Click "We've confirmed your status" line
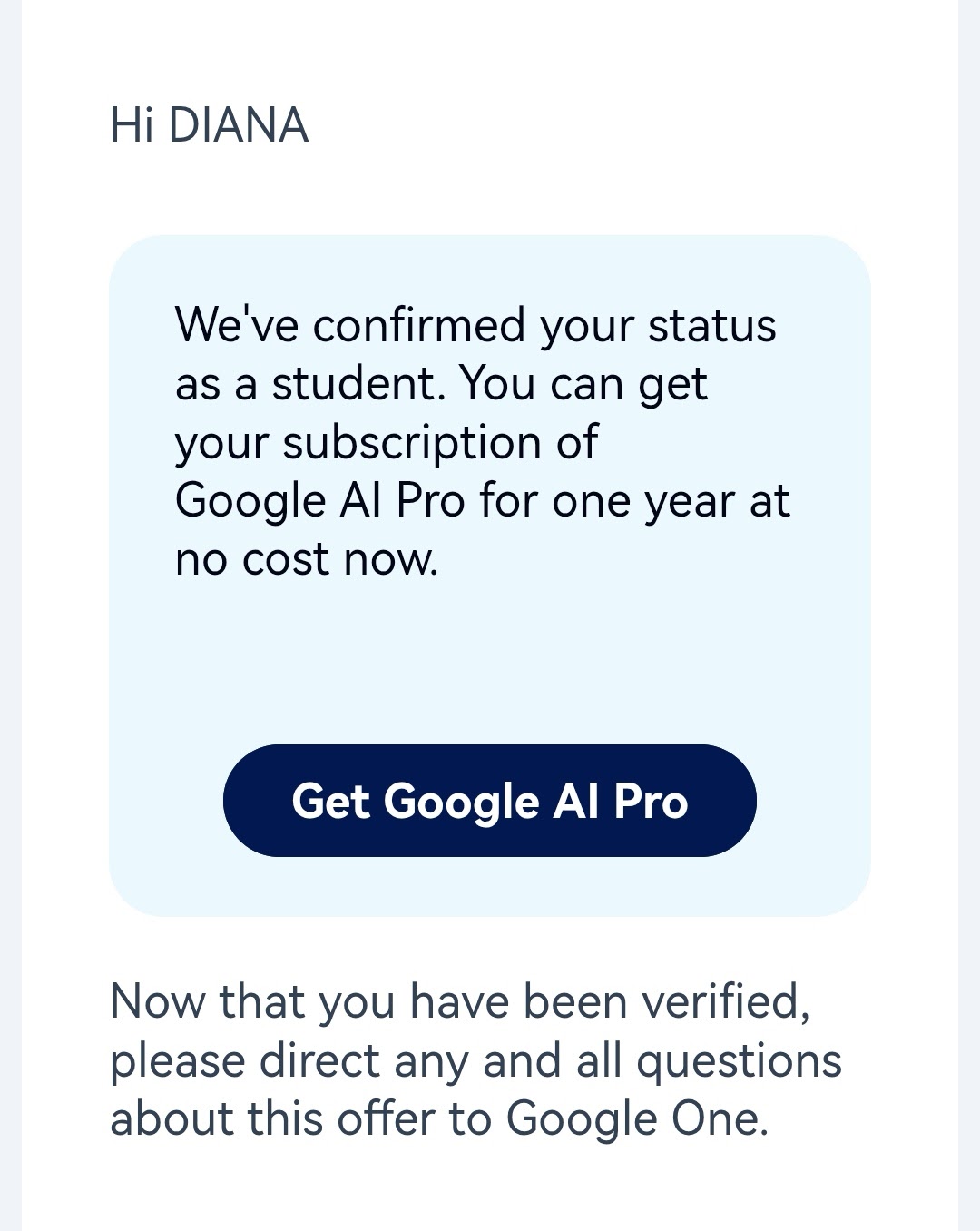This screenshot has height=1231, width=980. point(475,325)
